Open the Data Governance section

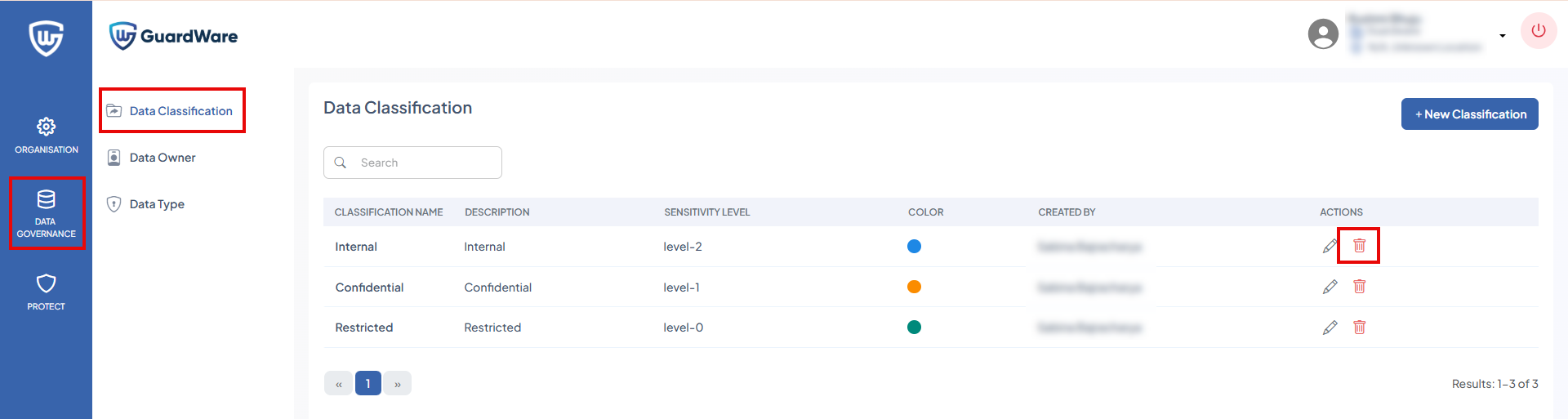[x=47, y=213]
